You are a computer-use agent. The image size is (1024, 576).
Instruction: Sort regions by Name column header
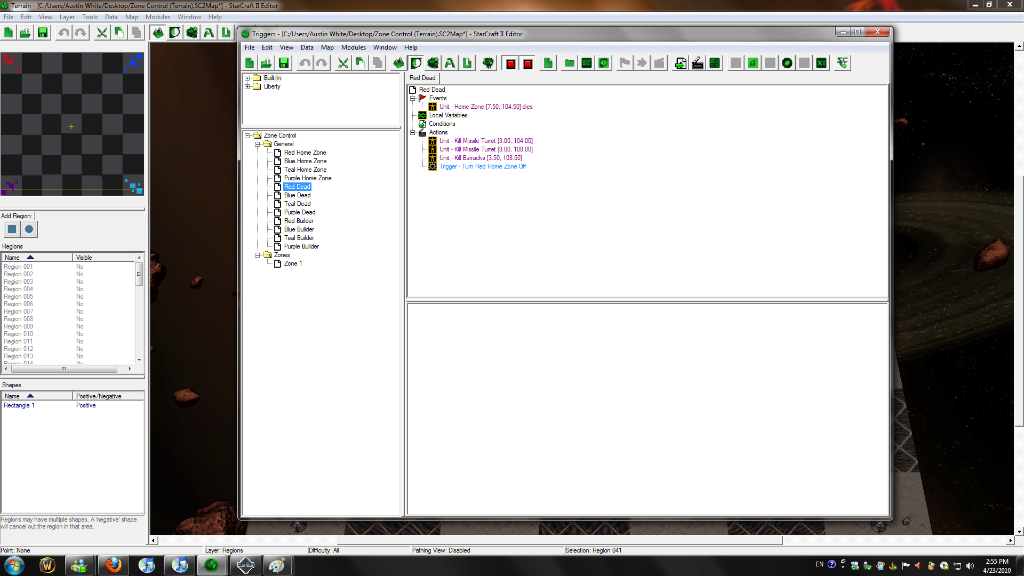37,257
